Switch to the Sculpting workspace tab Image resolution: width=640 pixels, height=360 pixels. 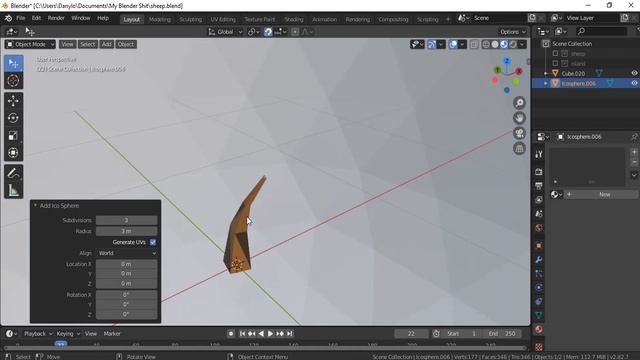(190, 19)
